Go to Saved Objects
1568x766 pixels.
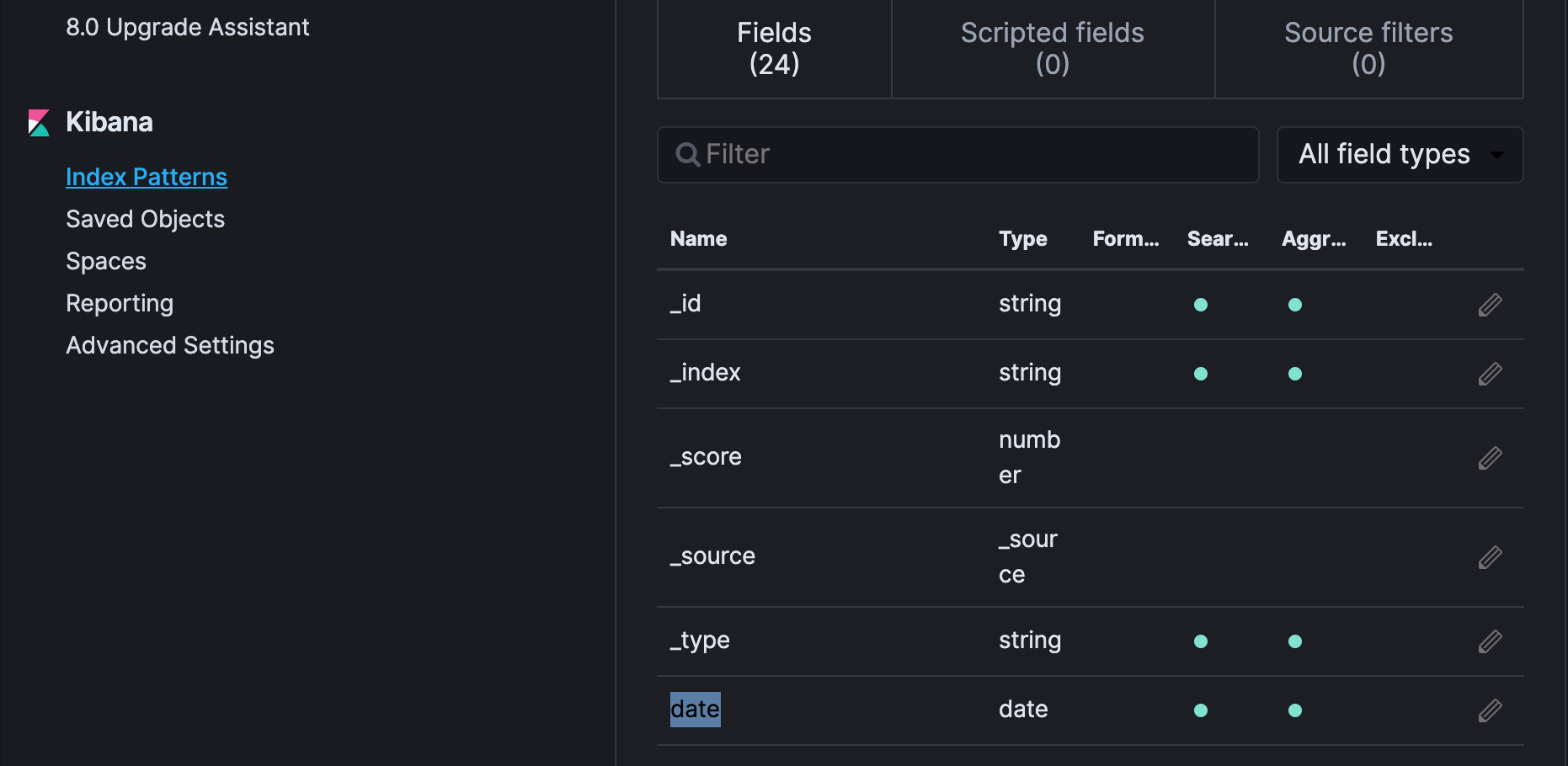[145, 219]
